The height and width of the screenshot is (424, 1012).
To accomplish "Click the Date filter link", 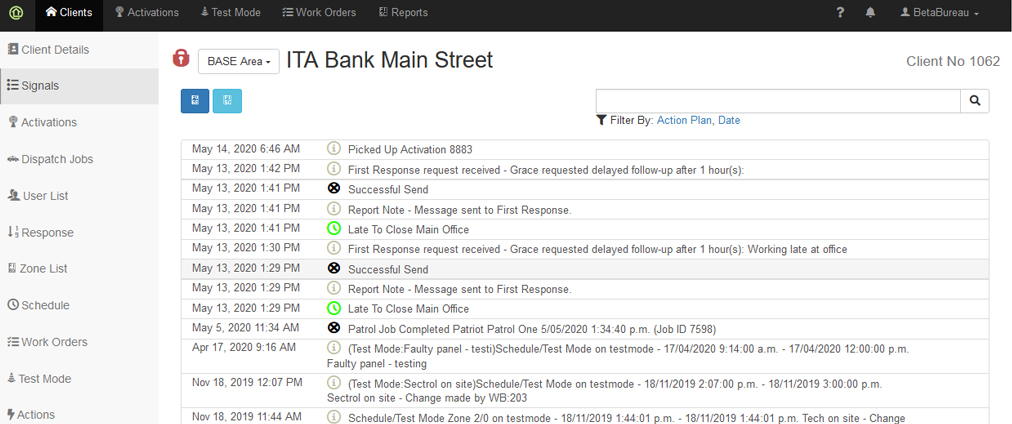I will tap(729, 120).
